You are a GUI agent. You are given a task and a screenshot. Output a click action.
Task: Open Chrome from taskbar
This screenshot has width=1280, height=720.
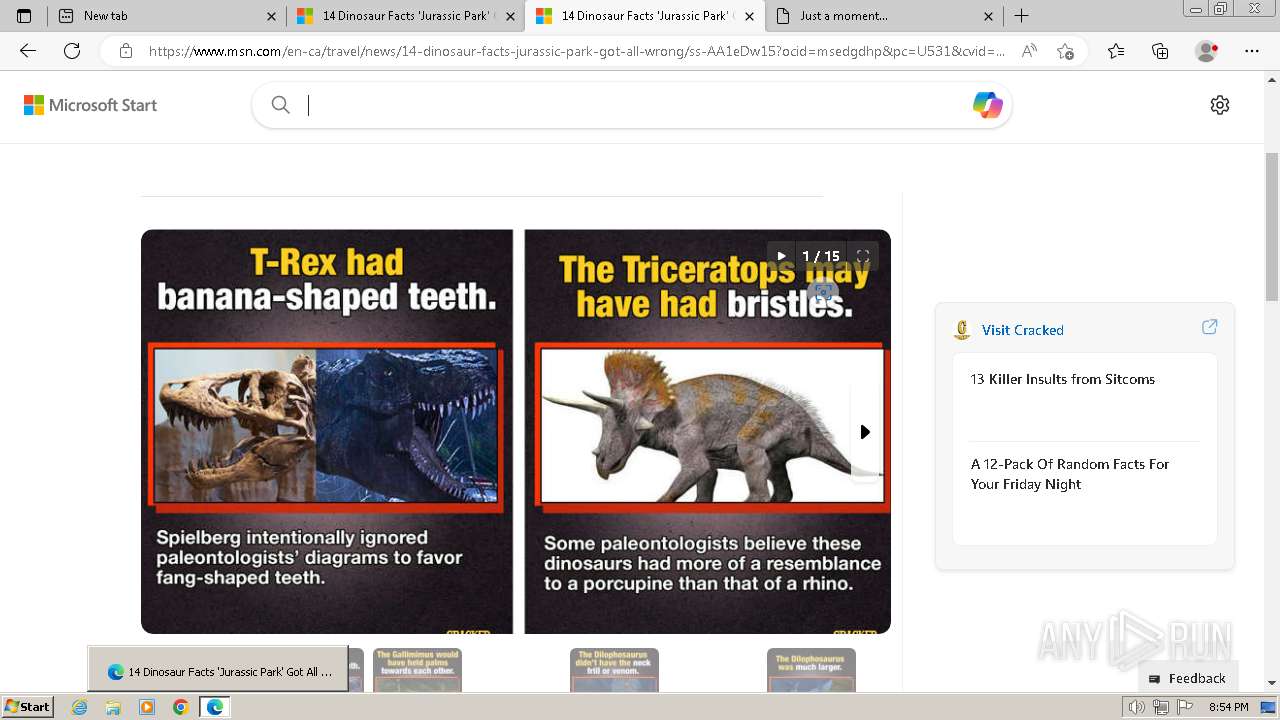tap(180, 707)
